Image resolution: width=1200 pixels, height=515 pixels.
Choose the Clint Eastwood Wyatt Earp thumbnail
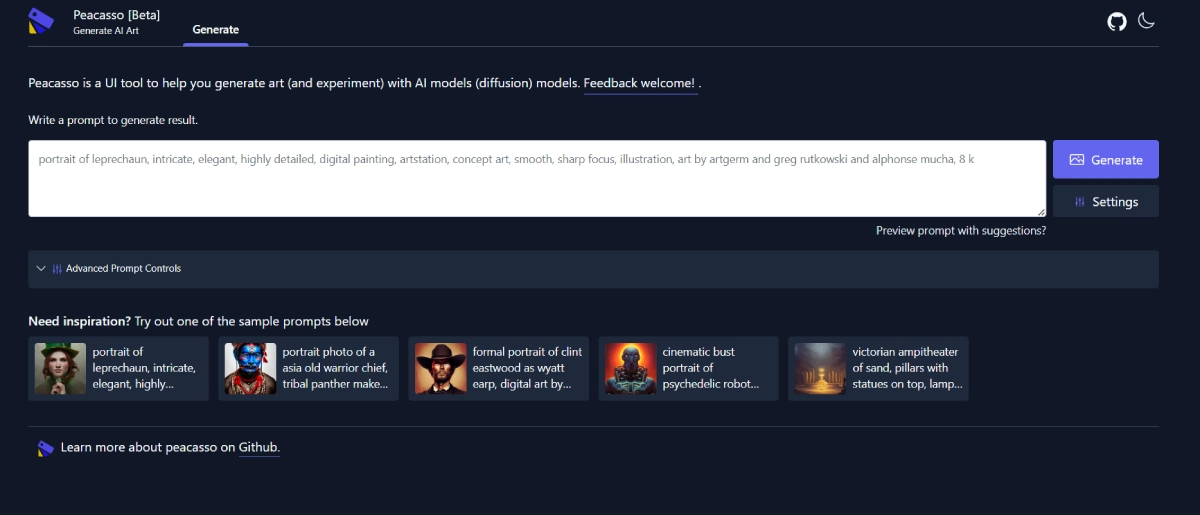coord(441,368)
